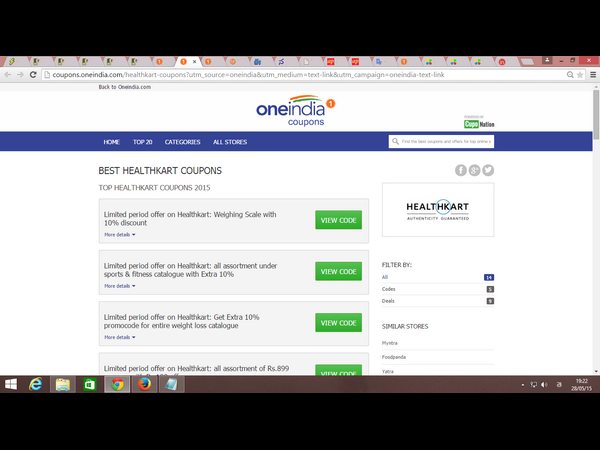The image size is (600, 450).
Task: Expand More details for sports & fitness offer
Action: pos(119,286)
